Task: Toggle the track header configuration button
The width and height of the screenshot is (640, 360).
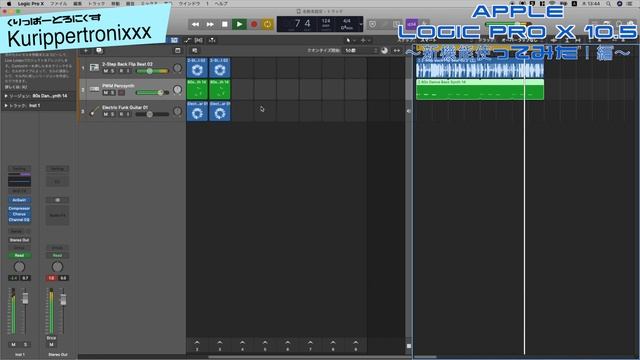Action: coord(178,51)
